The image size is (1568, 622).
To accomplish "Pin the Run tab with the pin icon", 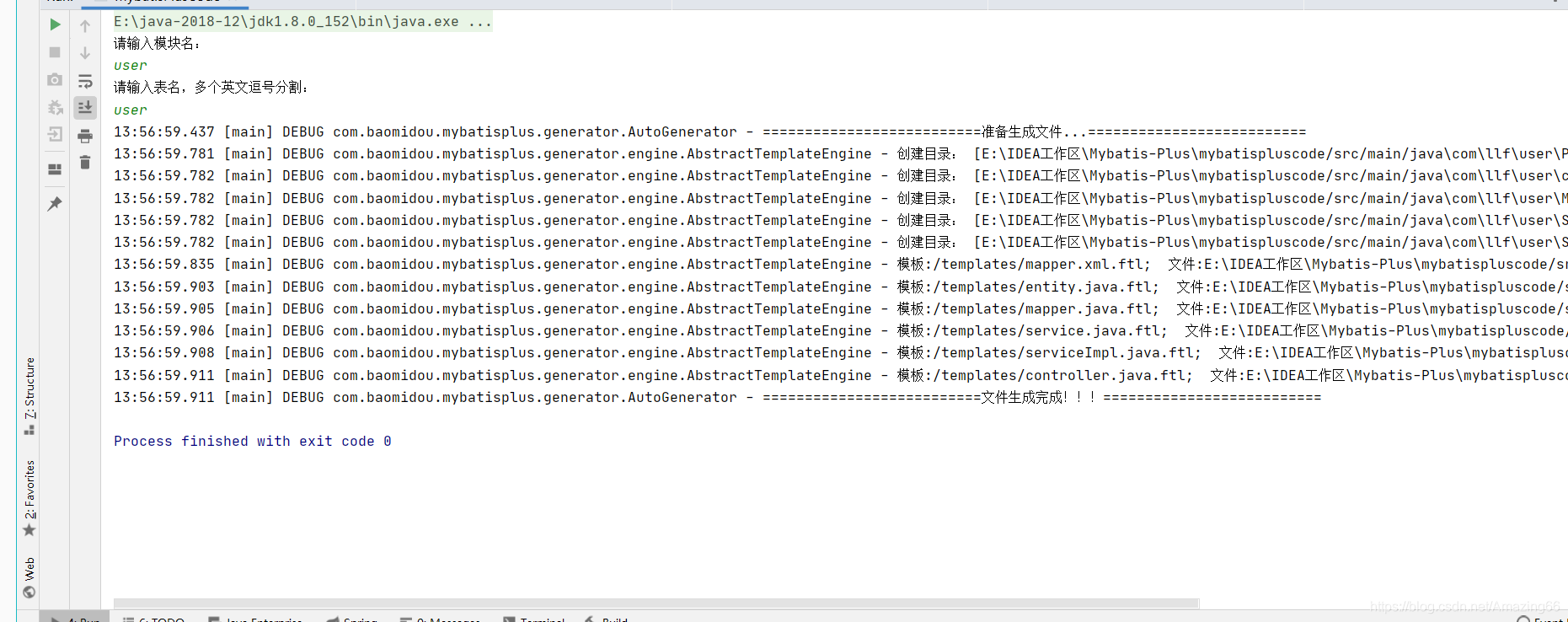I will pos(55,204).
